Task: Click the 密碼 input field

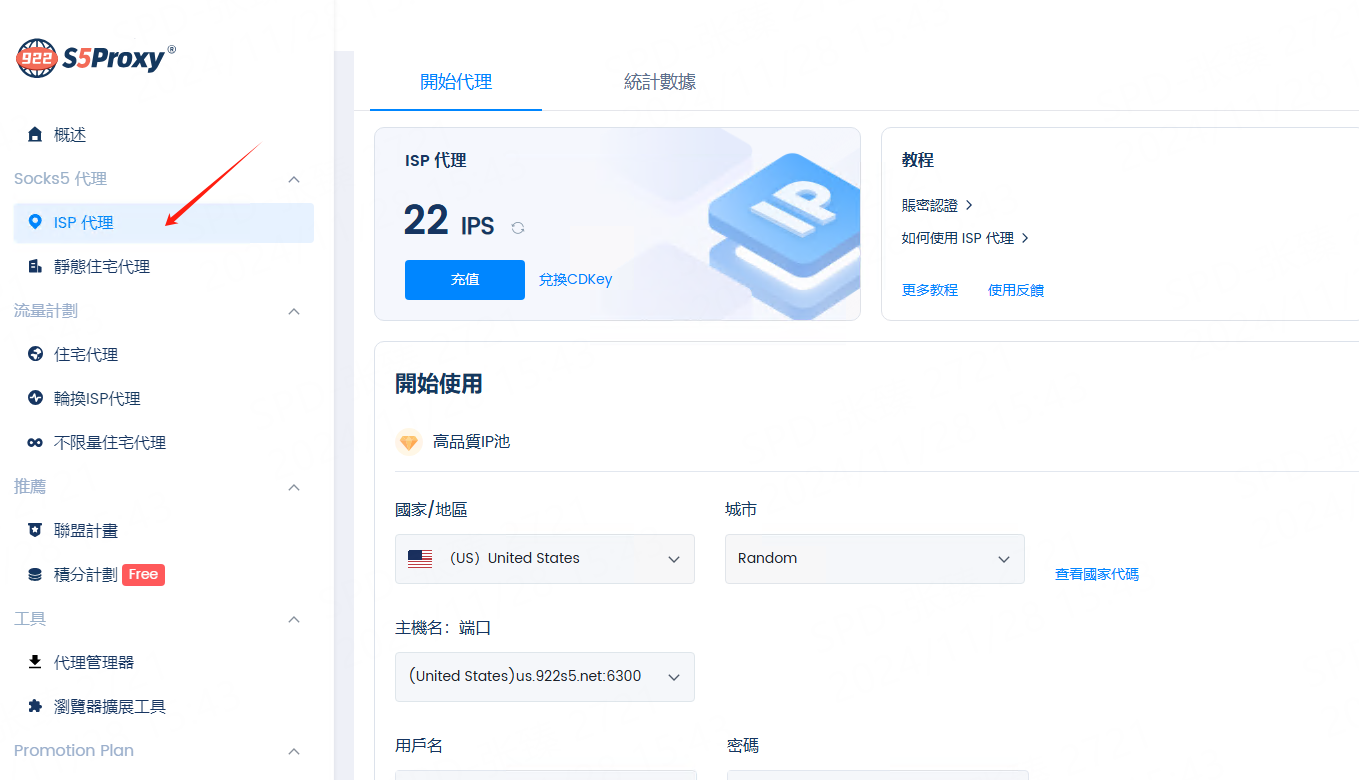Action: 877,775
